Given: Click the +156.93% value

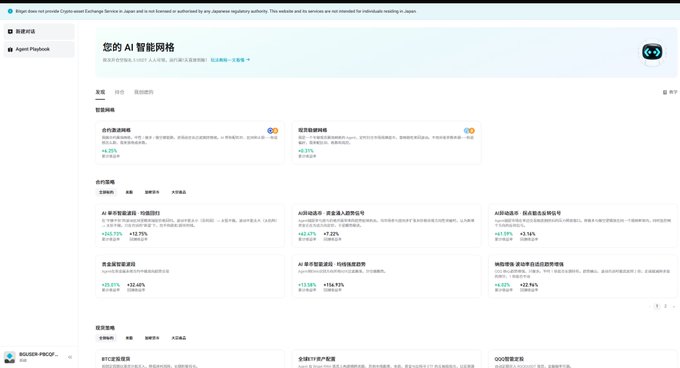Looking at the screenshot, I should point(334,285).
